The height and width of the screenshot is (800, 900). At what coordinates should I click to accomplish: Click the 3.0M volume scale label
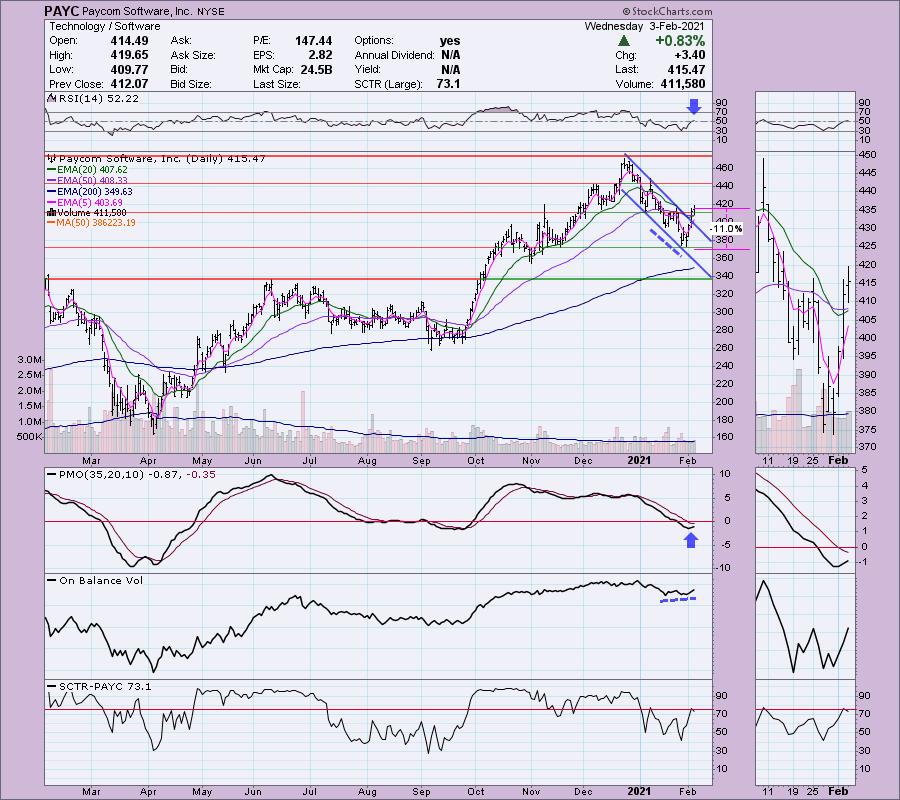29,360
